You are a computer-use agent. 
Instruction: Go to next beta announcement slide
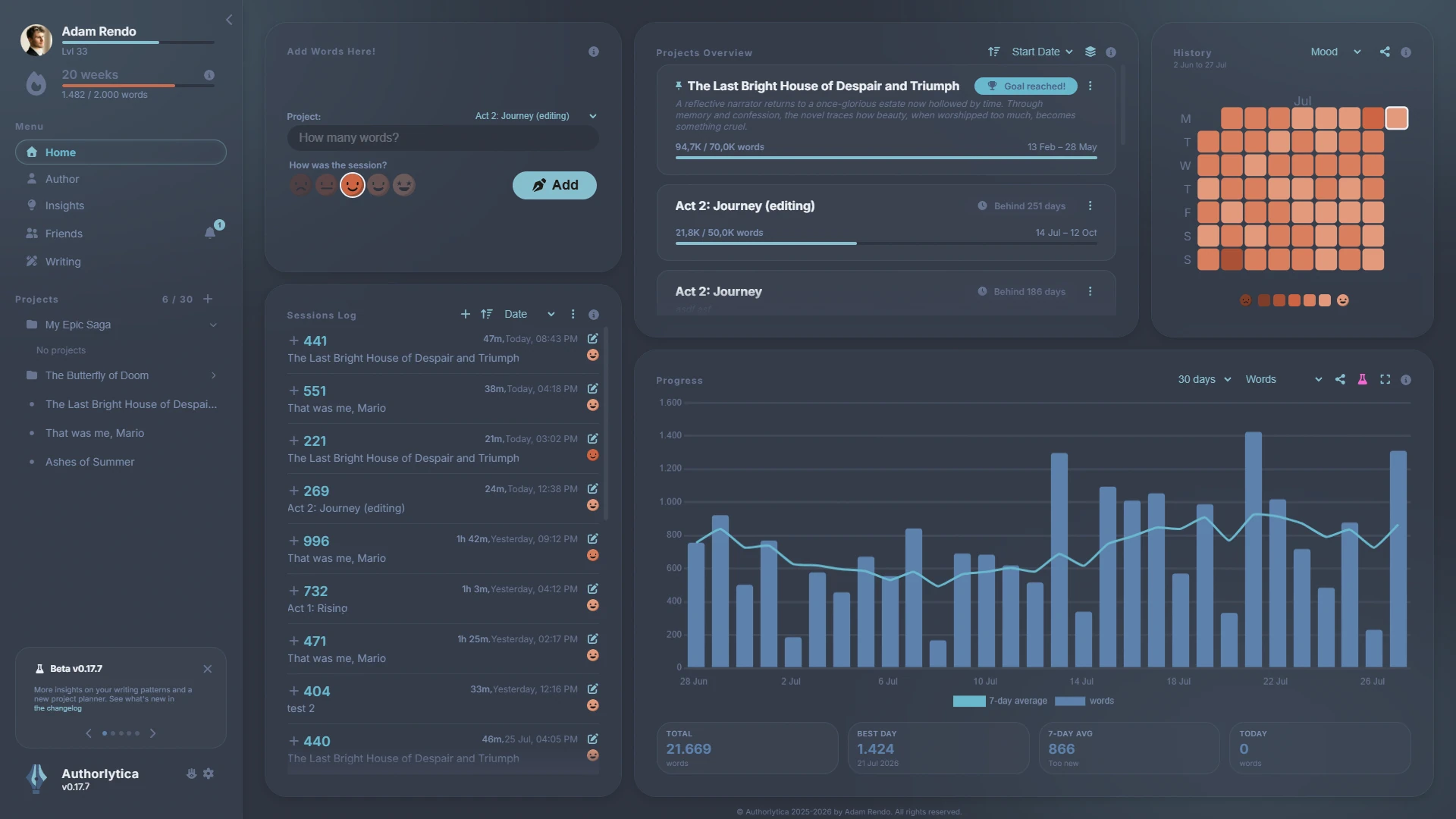tap(152, 733)
